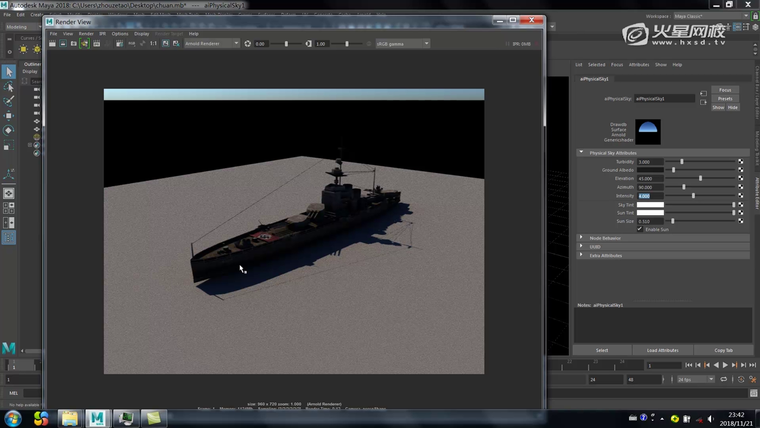Open the Render menu in Render View
The height and width of the screenshot is (428, 760).
86,33
